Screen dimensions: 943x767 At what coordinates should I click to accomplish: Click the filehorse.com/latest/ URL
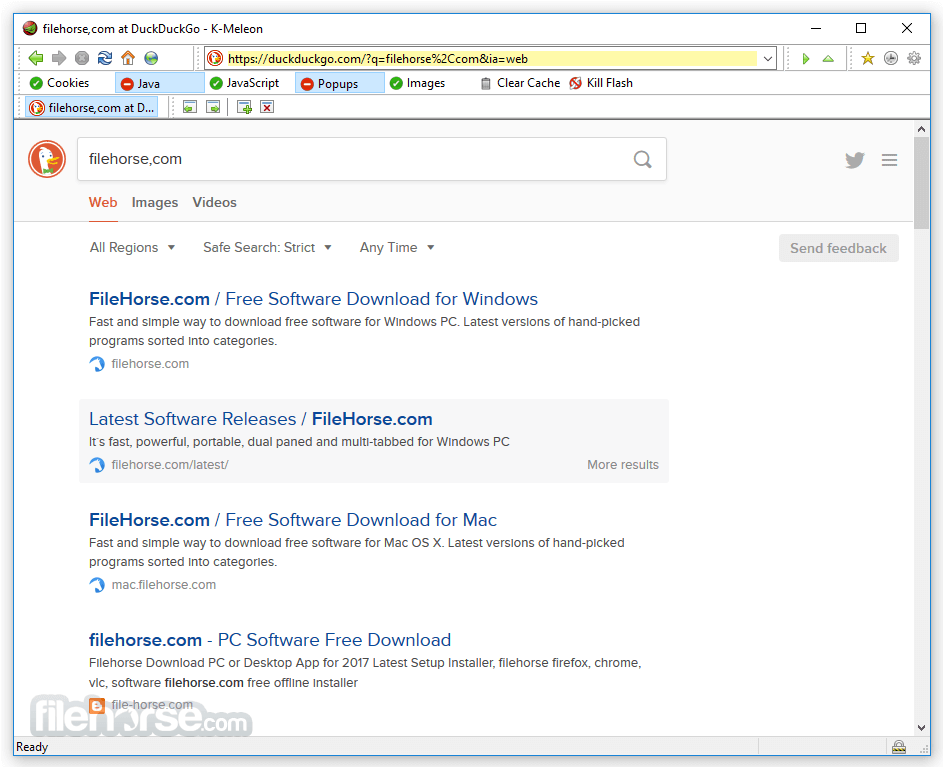pyautogui.click(x=170, y=464)
